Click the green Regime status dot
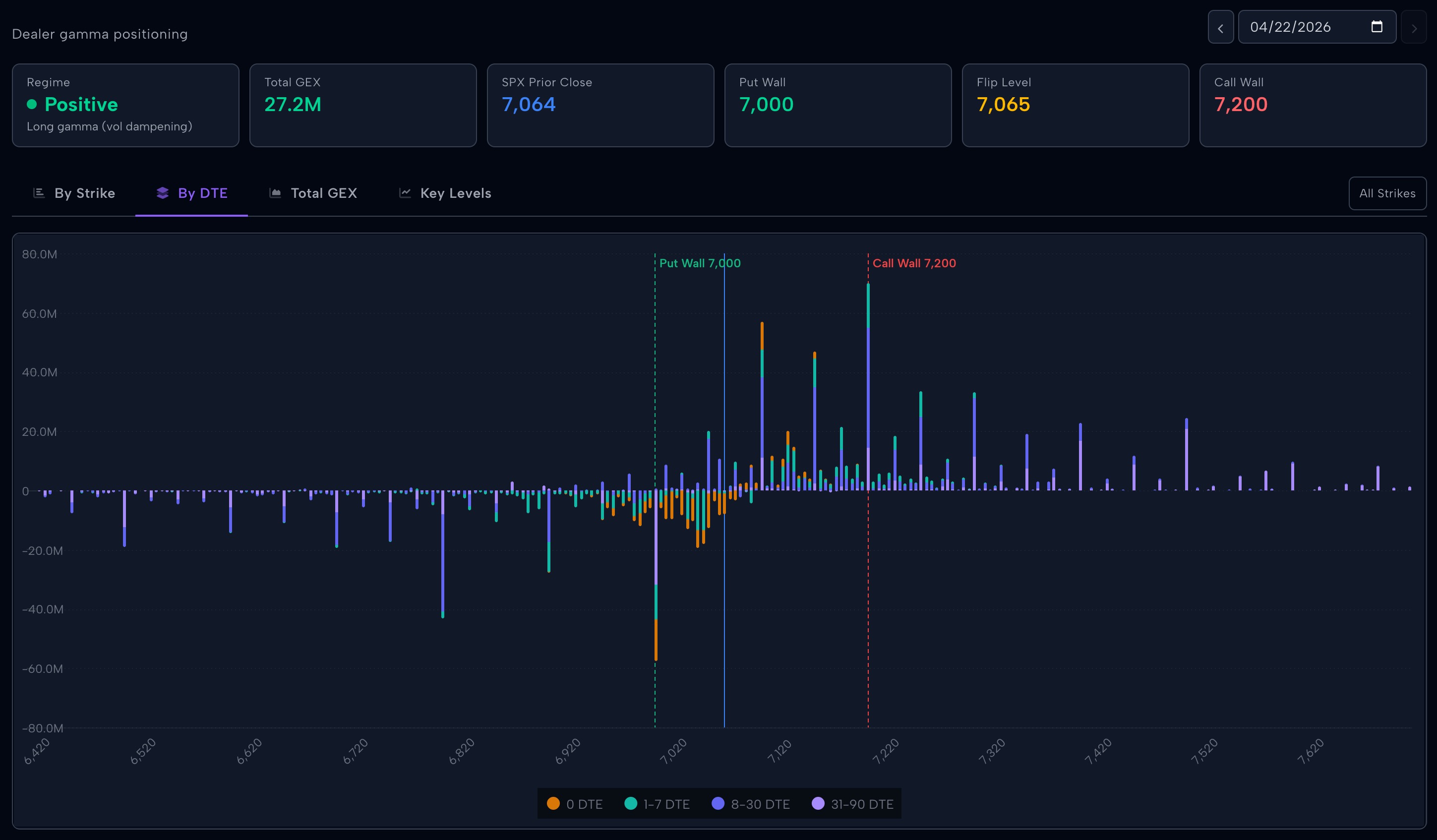 coord(32,105)
